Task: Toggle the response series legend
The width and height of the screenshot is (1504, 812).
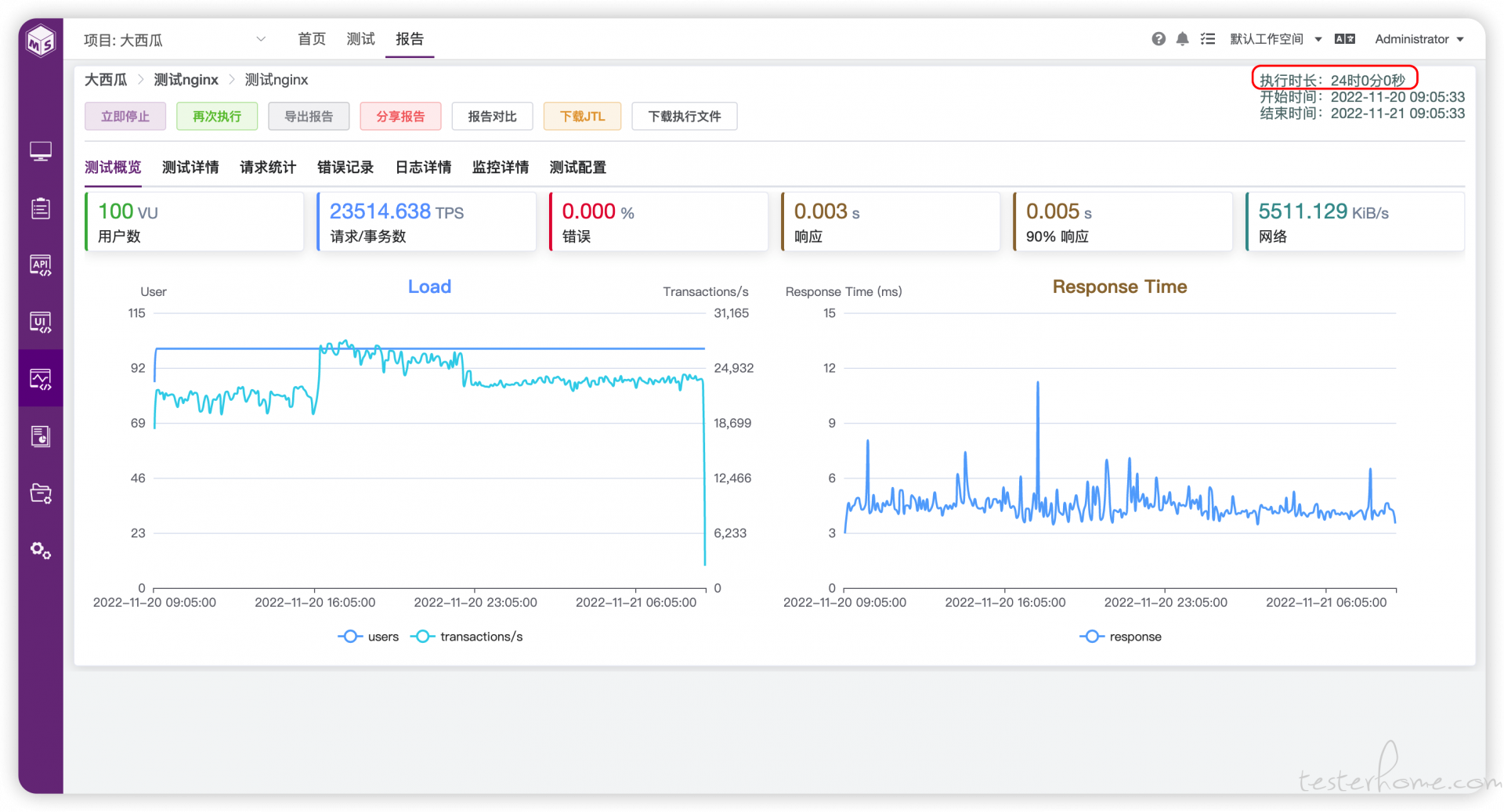Action: pyautogui.click(x=1121, y=637)
